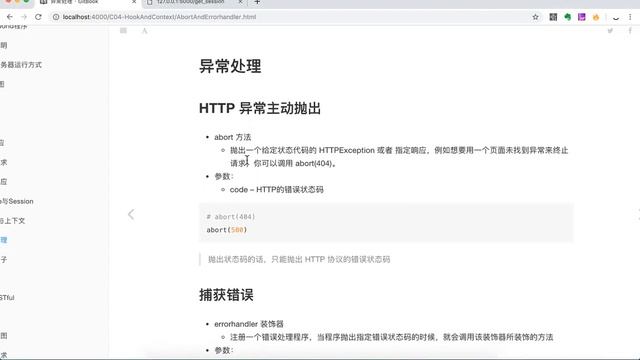The width and height of the screenshot is (640, 360).
Task: Close the 127.0.0.1 get_session tab
Action: (x=240, y=2)
